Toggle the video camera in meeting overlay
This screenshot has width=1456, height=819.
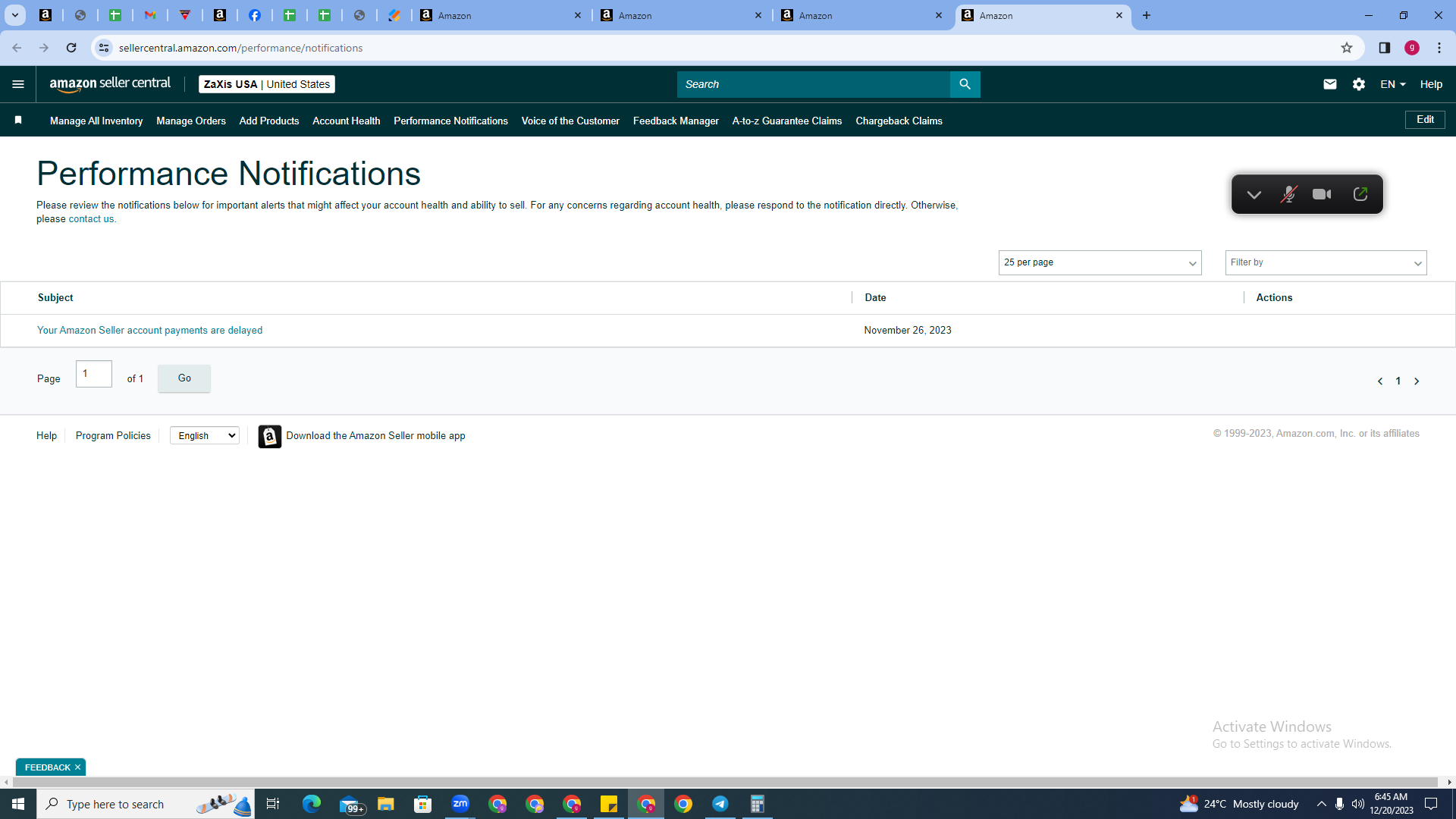pyautogui.click(x=1323, y=195)
